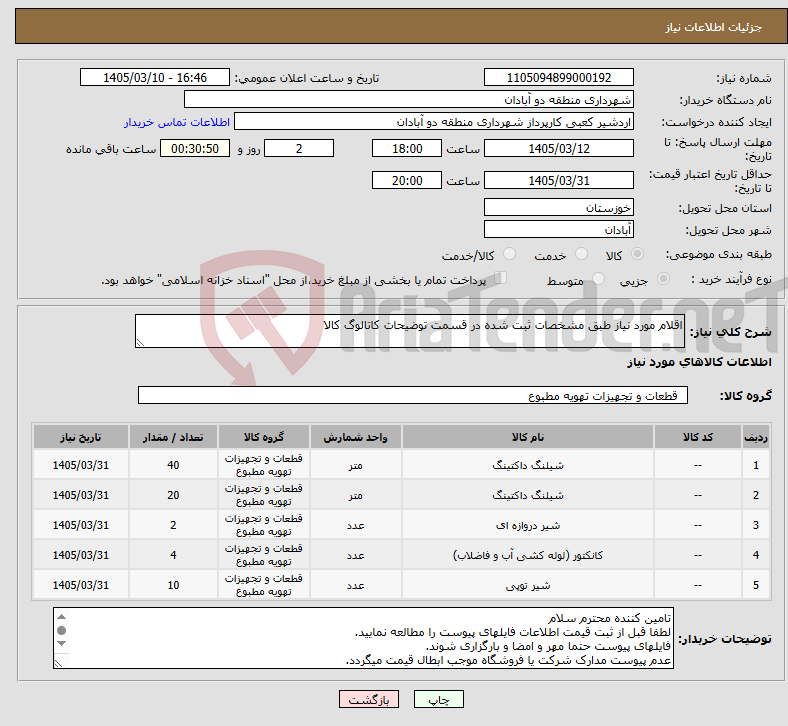This screenshot has height=726, width=788.
Task: Click the remaining time field 00:30:50
Action: pos(195,149)
